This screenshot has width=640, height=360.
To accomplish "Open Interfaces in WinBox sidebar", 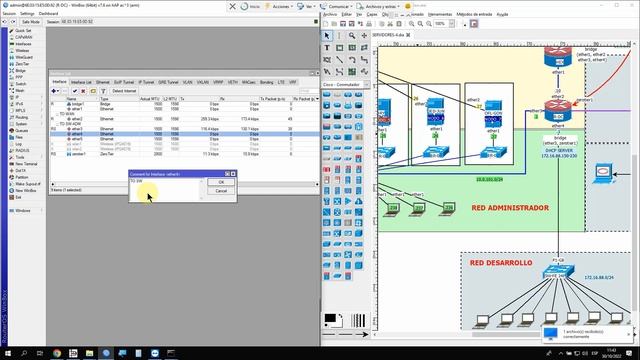I will 23,44.
